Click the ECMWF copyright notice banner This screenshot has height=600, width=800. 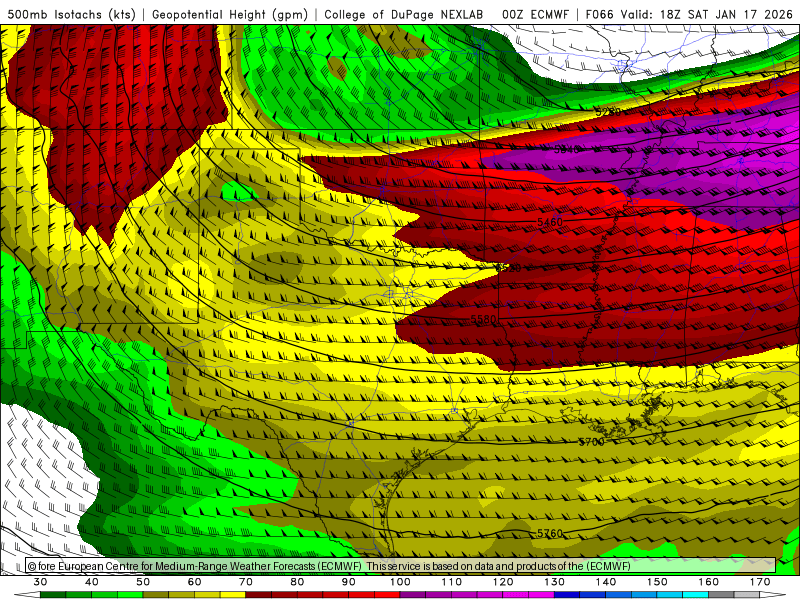click(x=401, y=566)
